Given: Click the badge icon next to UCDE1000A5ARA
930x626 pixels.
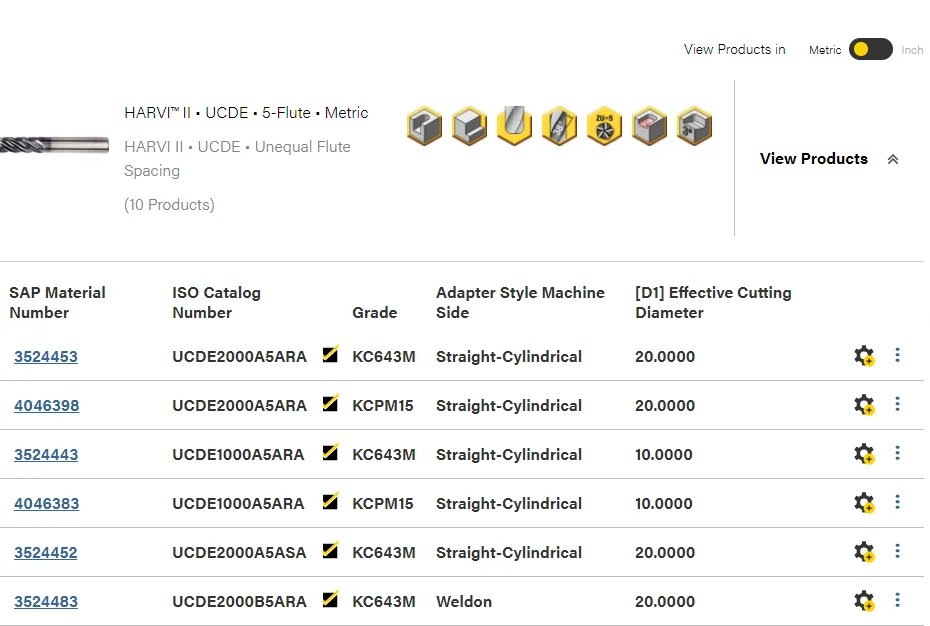Looking at the screenshot, I should [330, 453].
